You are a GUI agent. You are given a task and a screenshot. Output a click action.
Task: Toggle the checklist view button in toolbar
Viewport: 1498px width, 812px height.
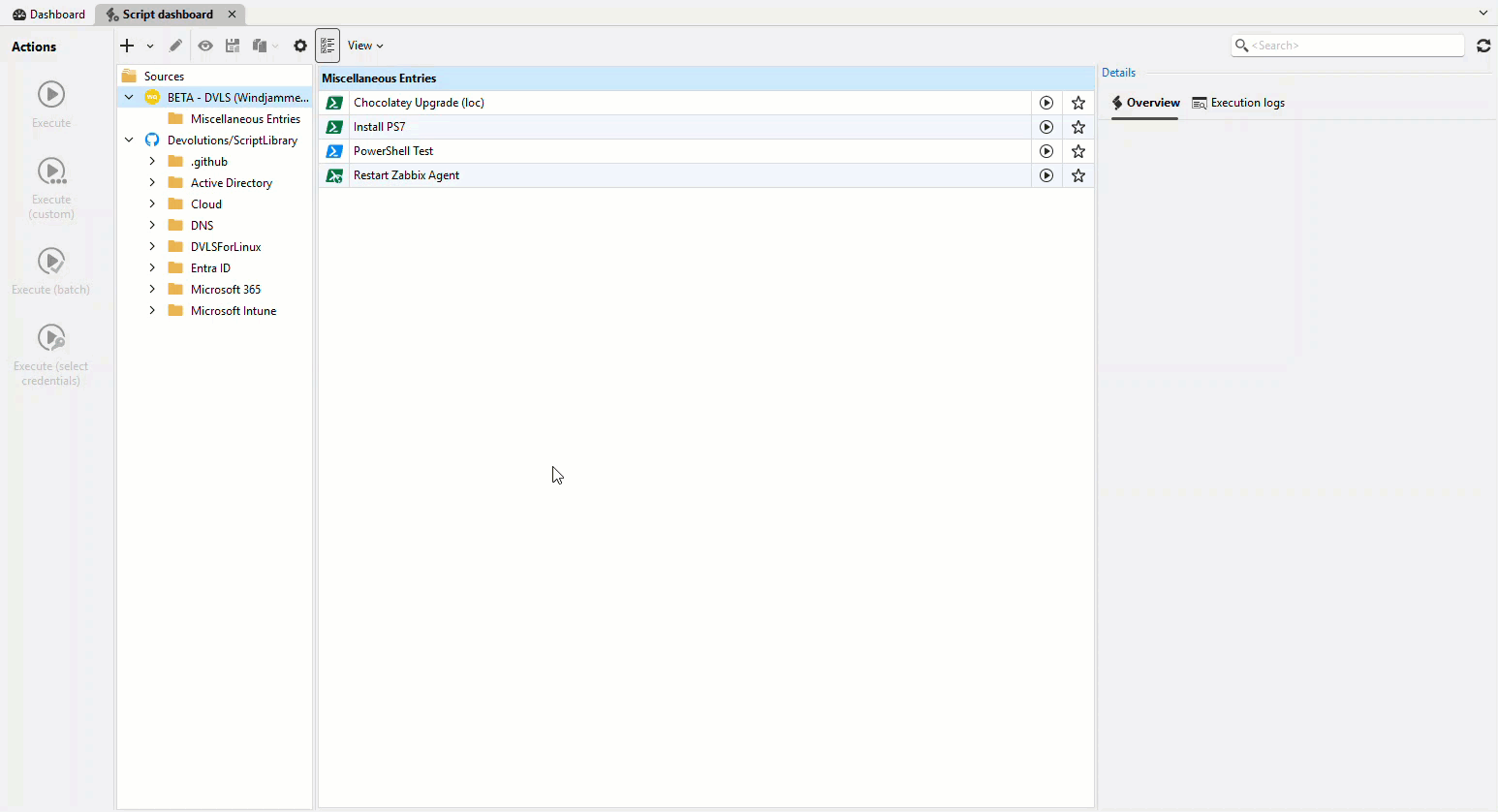pos(328,46)
